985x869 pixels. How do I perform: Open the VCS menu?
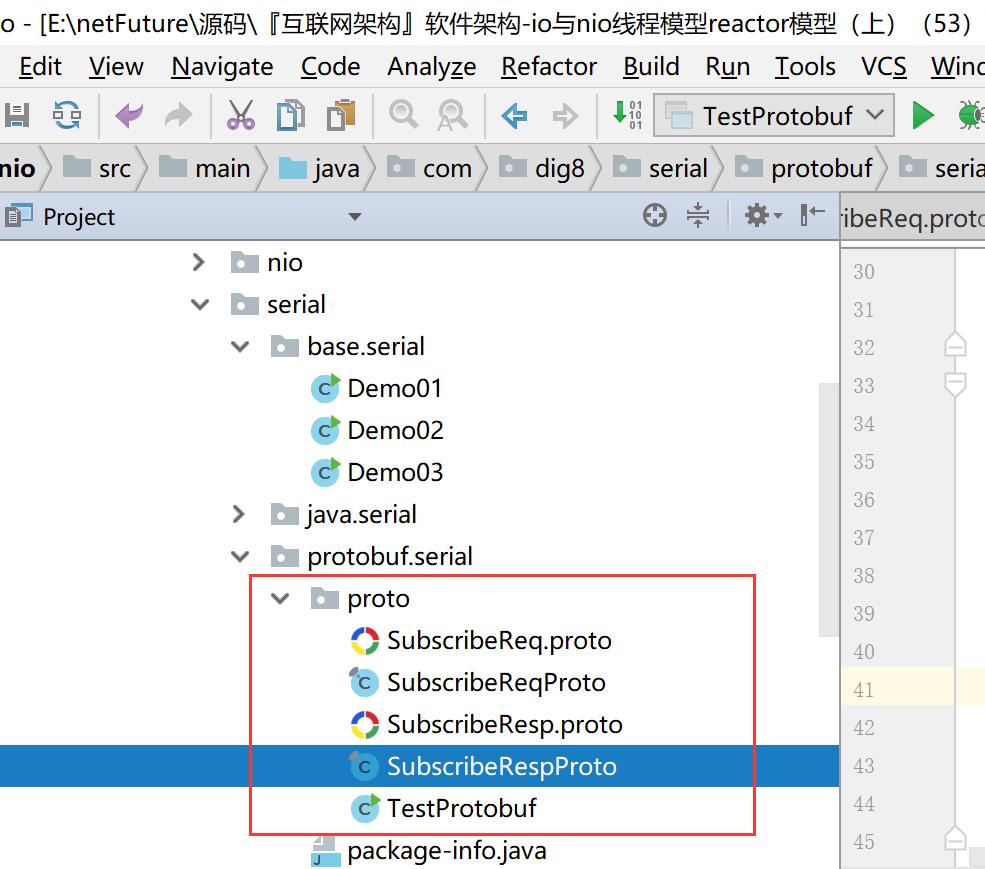pyautogui.click(x=884, y=67)
